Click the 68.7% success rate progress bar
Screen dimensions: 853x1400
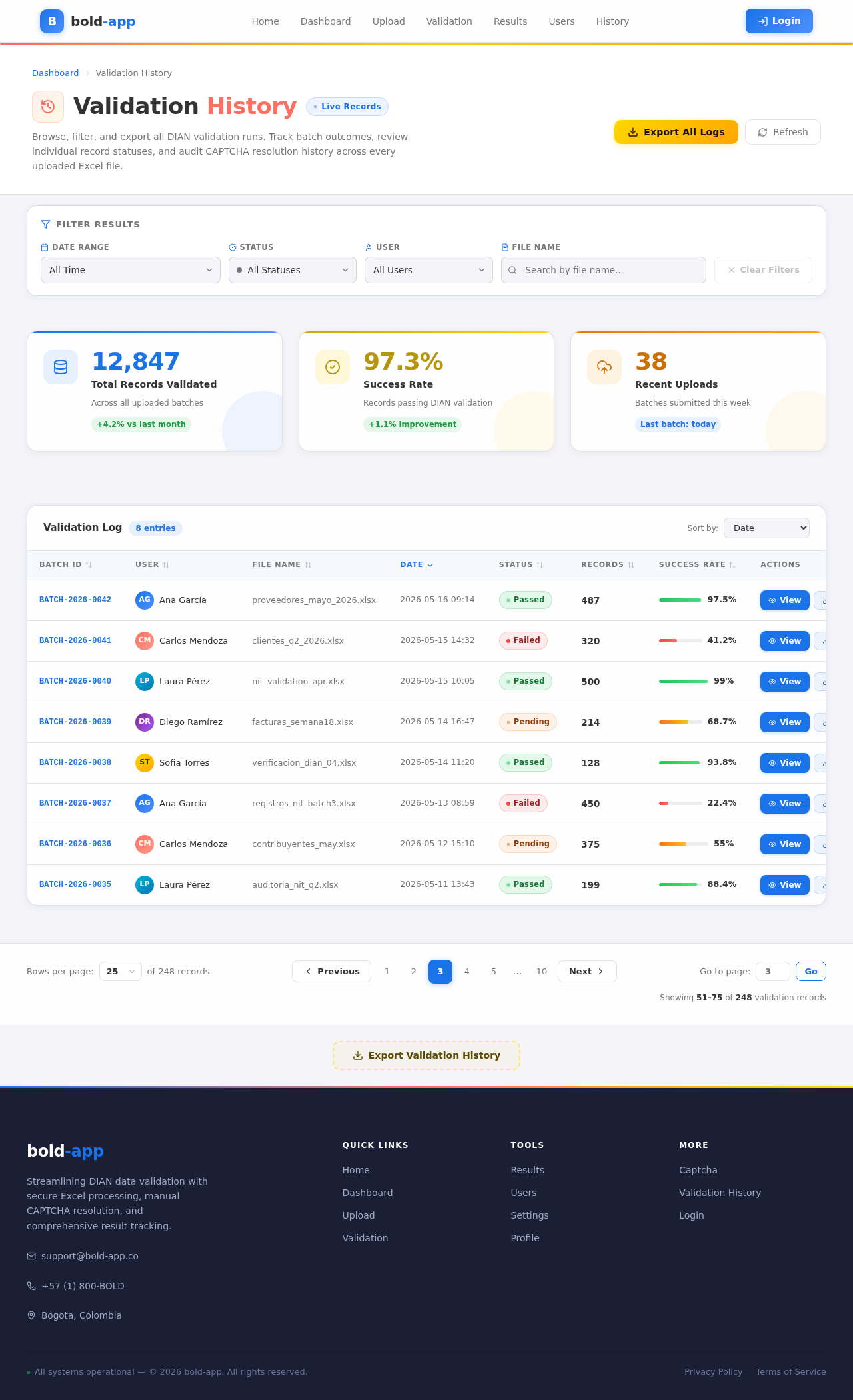point(680,722)
